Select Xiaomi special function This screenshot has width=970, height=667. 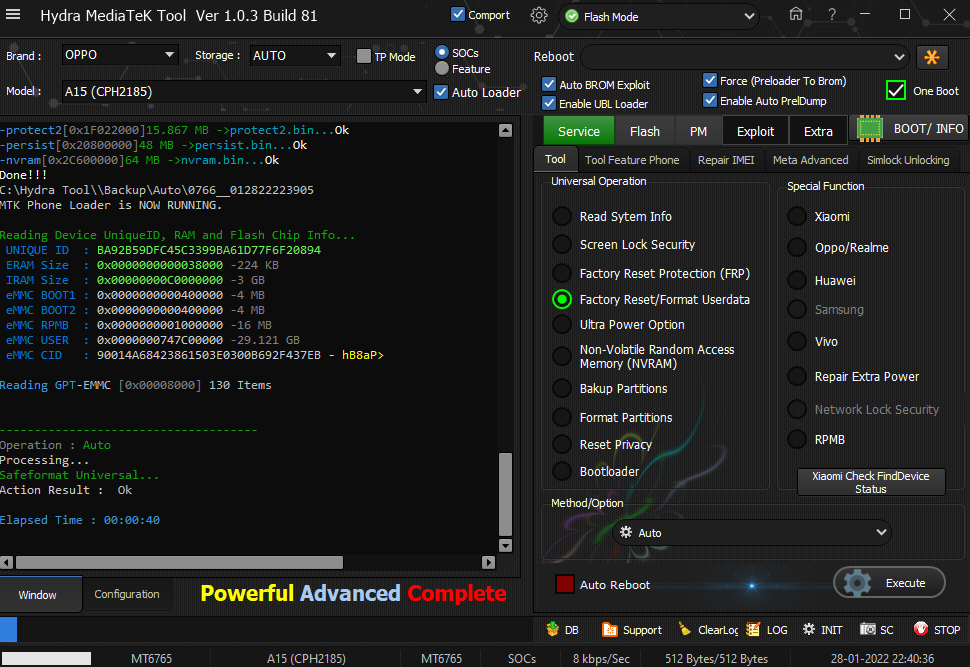[797, 217]
